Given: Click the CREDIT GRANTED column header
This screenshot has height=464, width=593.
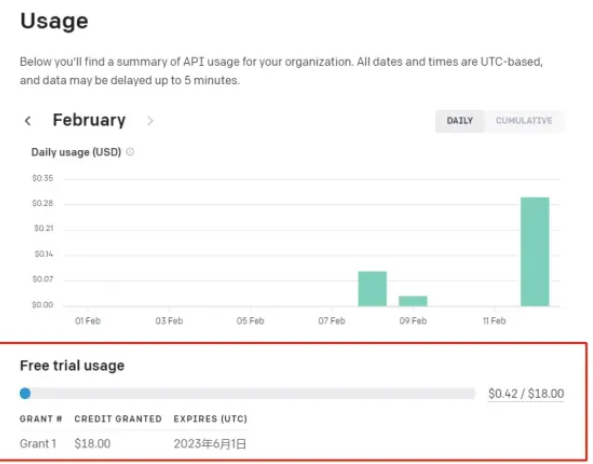Looking at the screenshot, I should tap(118, 419).
